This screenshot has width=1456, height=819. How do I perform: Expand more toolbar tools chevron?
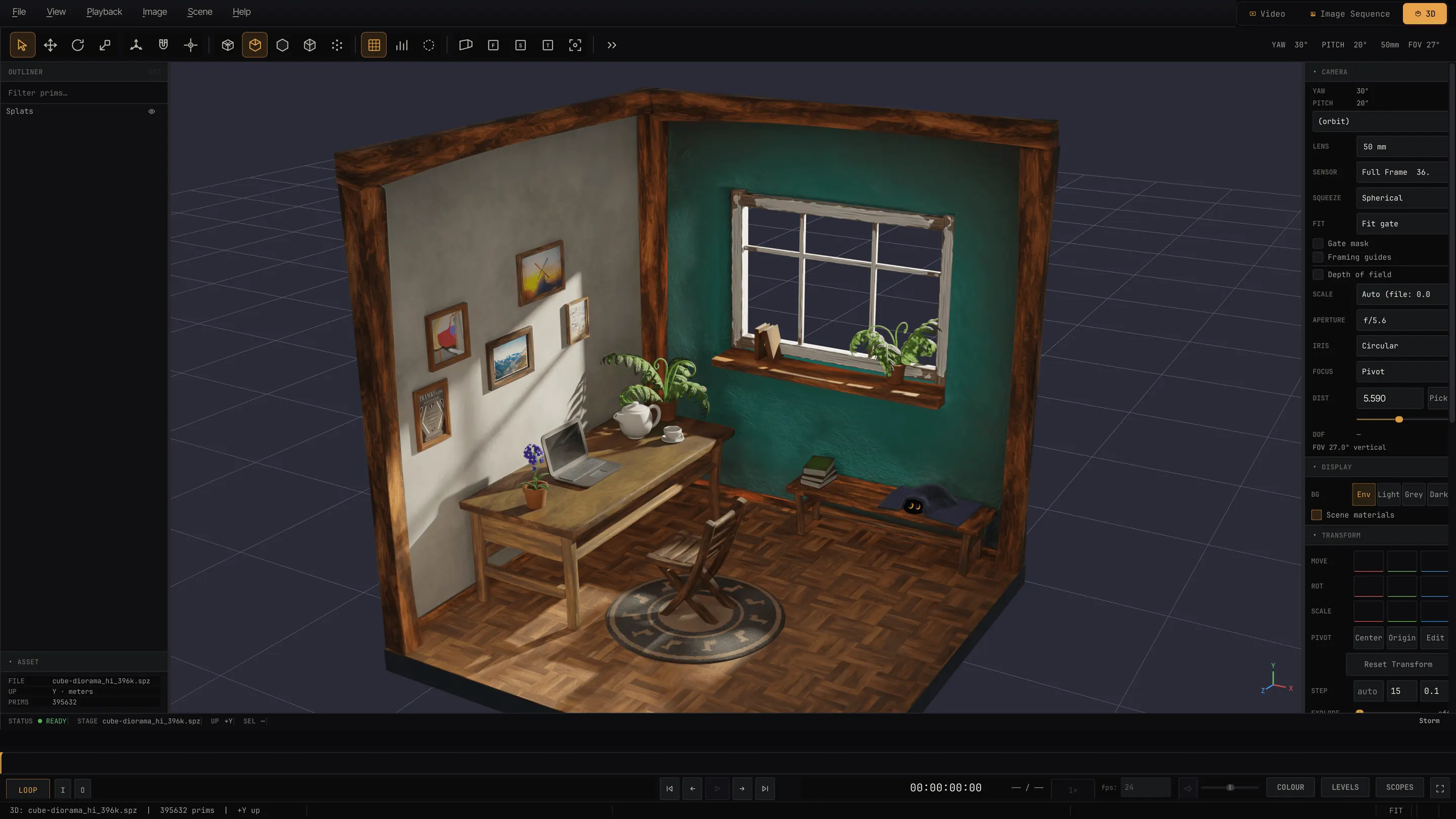click(x=612, y=45)
